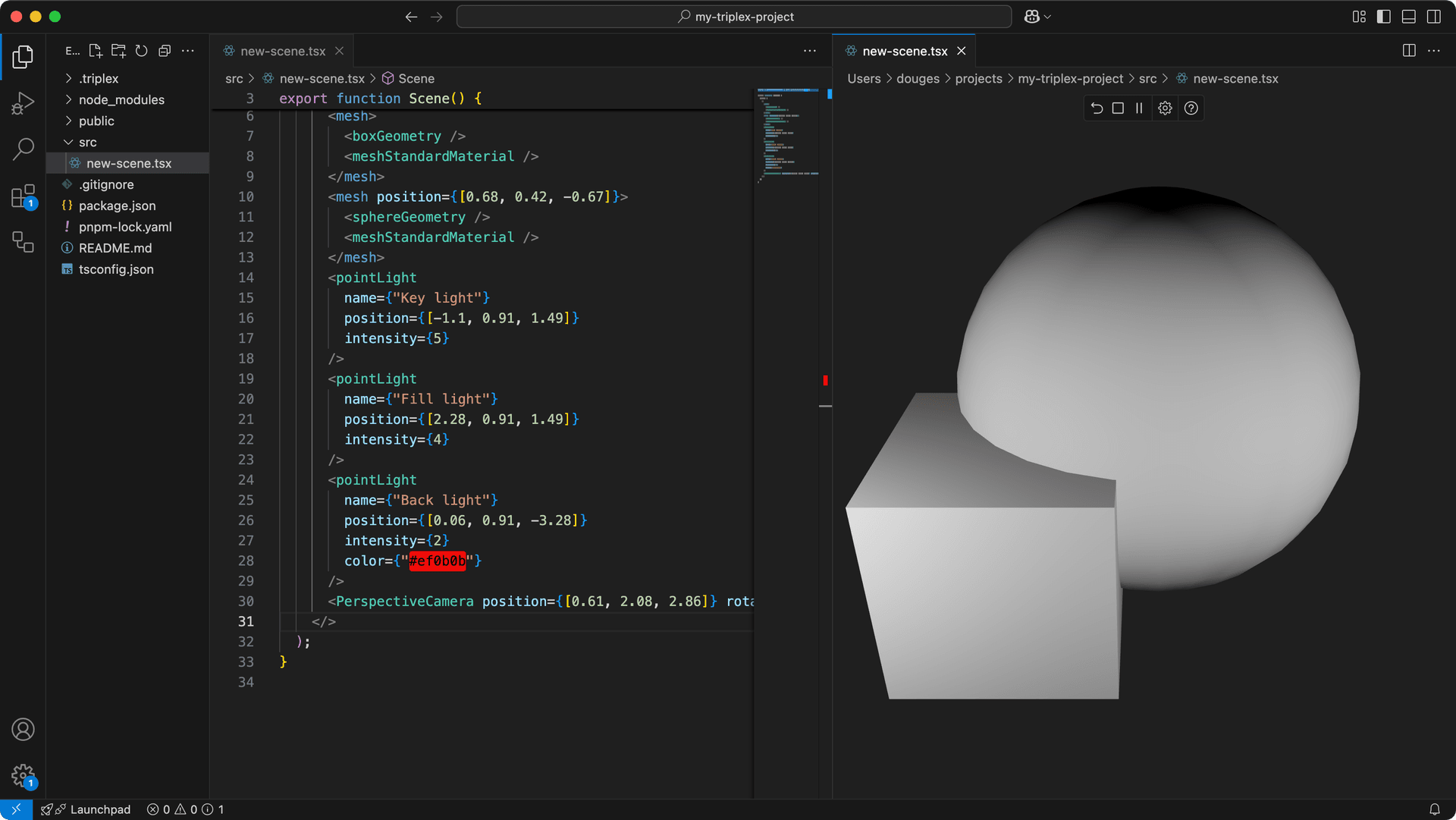
Task: Open scene settings gear in preview toolbar
Action: point(1166,108)
